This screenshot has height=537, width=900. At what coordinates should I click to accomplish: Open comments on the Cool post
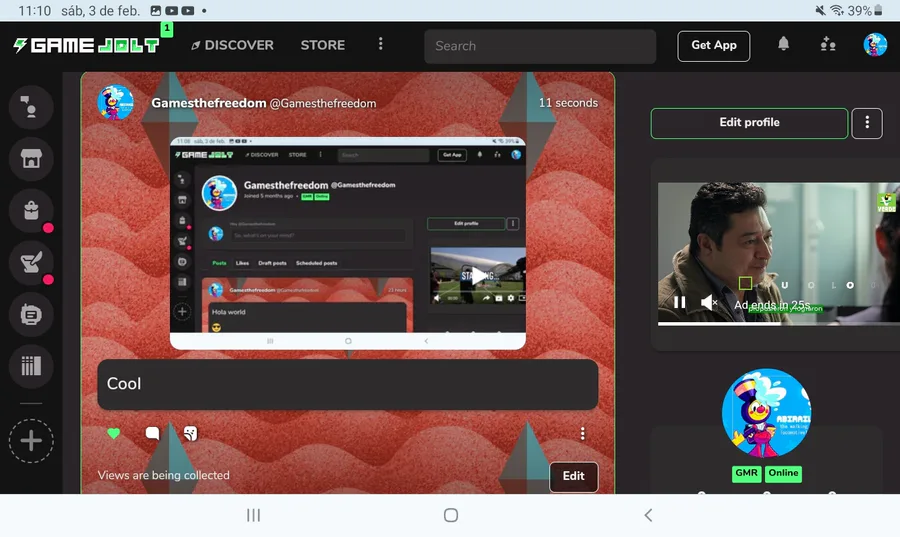tap(152, 433)
